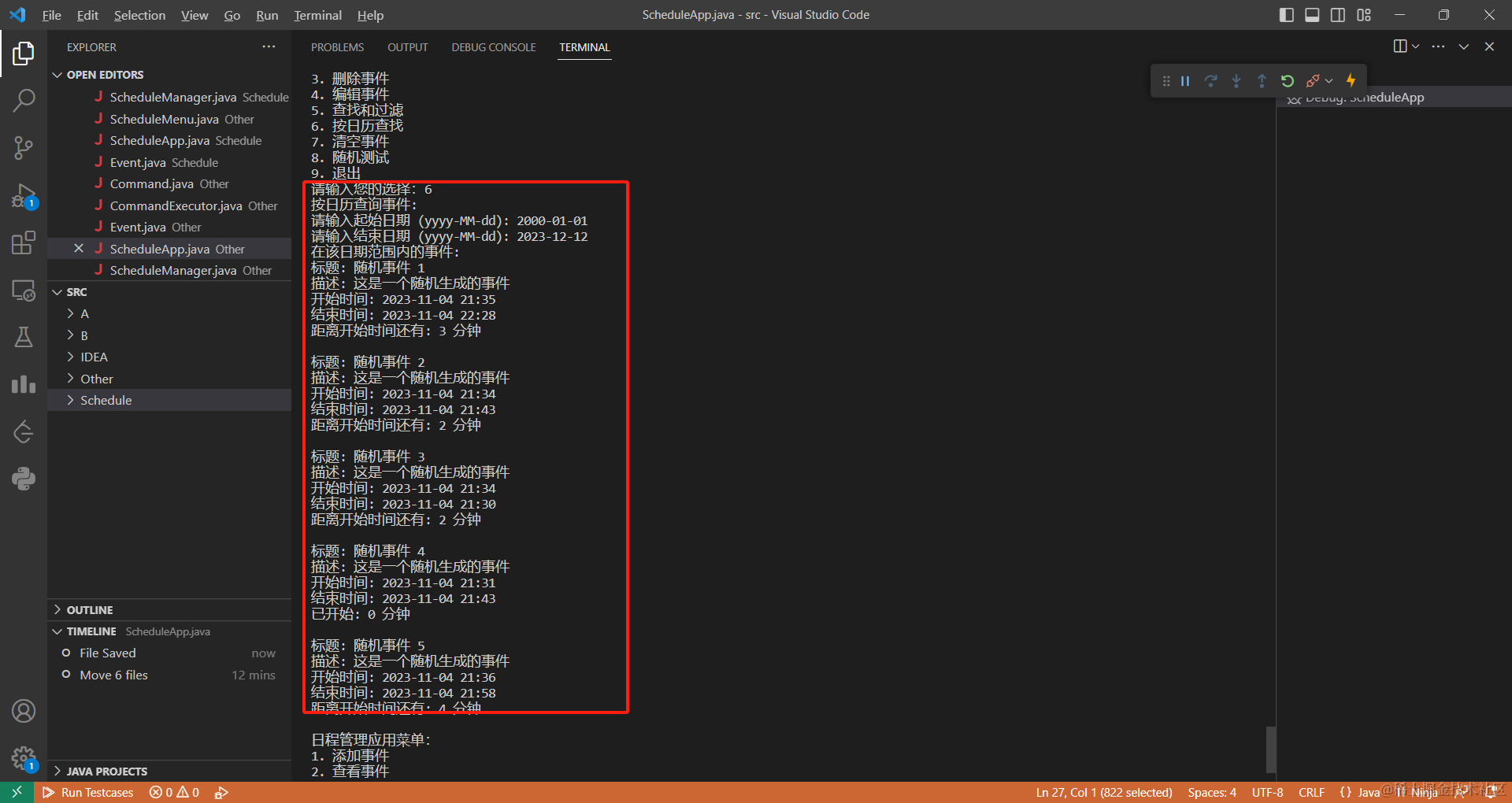Toggle the Primary Side Bar layout button
The image size is (1512, 803).
(x=1287, y=15)
